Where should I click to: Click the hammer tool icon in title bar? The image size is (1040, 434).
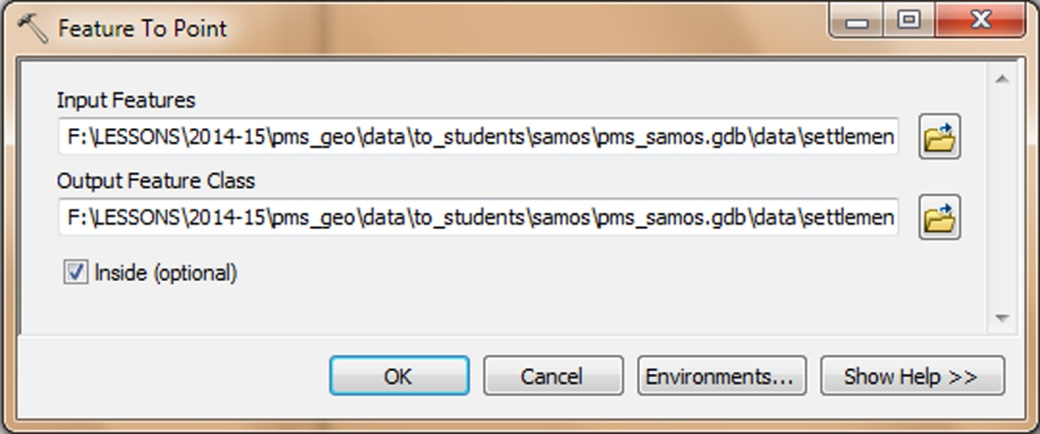[x=32, y=29]
